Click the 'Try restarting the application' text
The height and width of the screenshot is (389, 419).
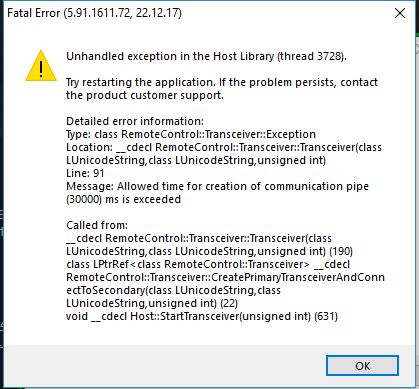click(141, 82)
